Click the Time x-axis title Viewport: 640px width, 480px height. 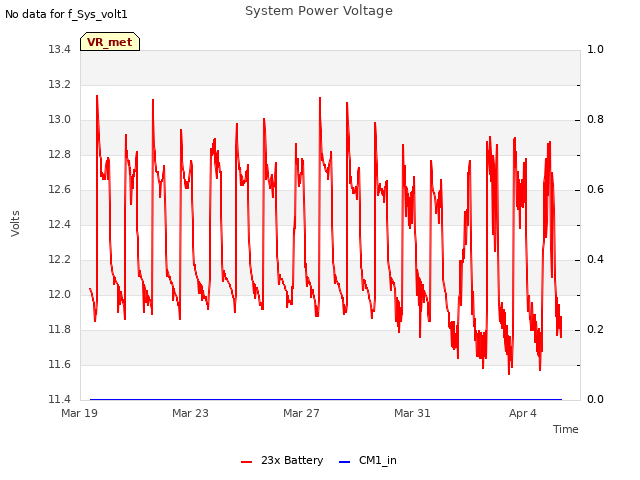(x=566, y=429)
